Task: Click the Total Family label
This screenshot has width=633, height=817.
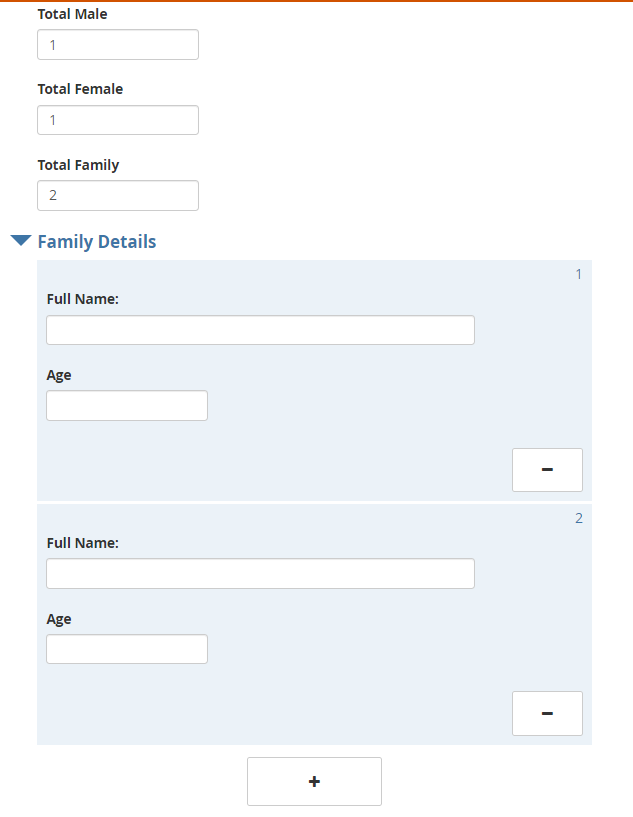Action: 78,165
